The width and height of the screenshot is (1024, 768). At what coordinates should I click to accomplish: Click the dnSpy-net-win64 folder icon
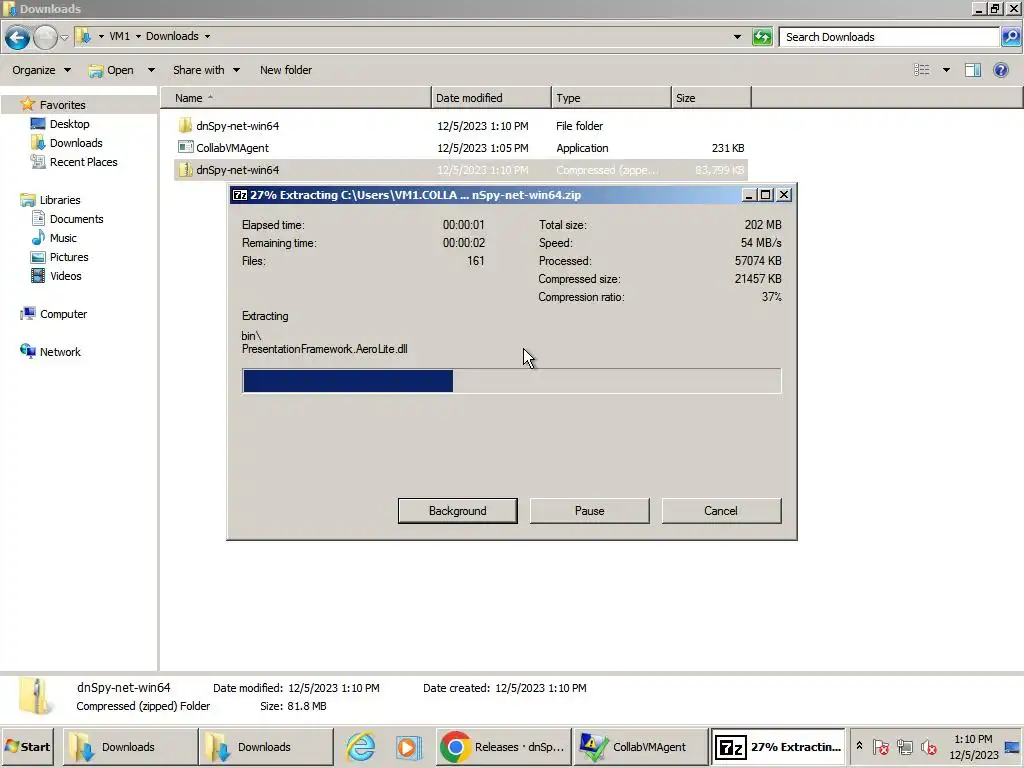click(185, 125)
